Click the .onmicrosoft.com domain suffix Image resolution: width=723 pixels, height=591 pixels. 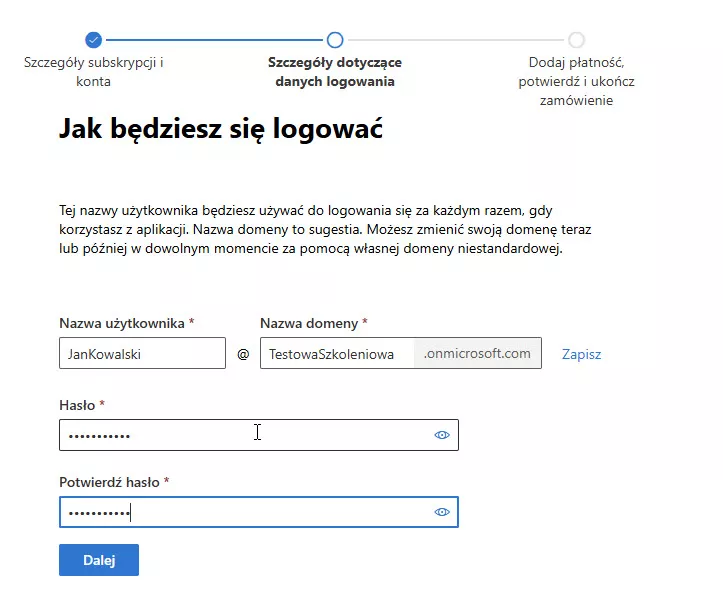point(477,354)
